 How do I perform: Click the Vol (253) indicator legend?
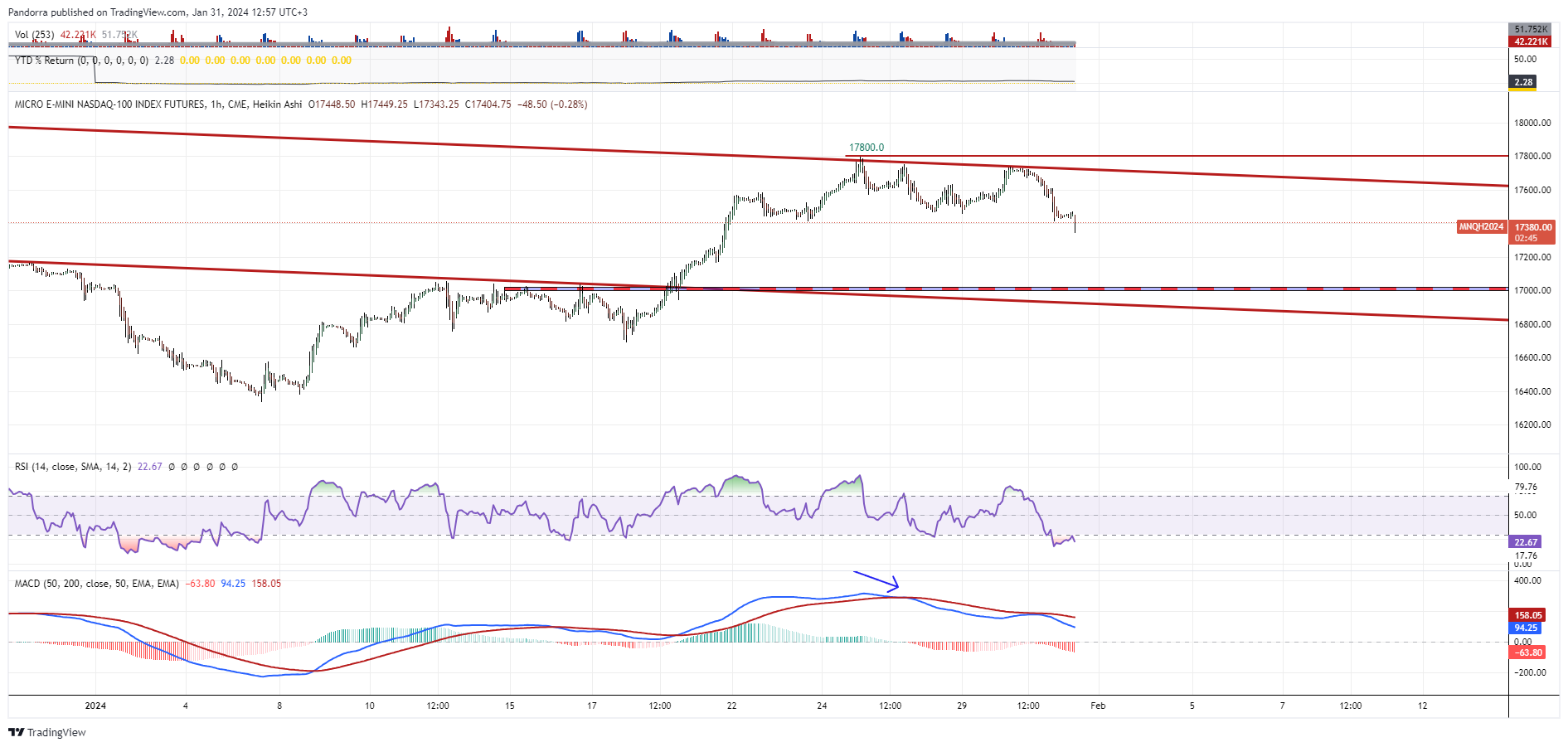pyautogui.click(x=34, y=35)
